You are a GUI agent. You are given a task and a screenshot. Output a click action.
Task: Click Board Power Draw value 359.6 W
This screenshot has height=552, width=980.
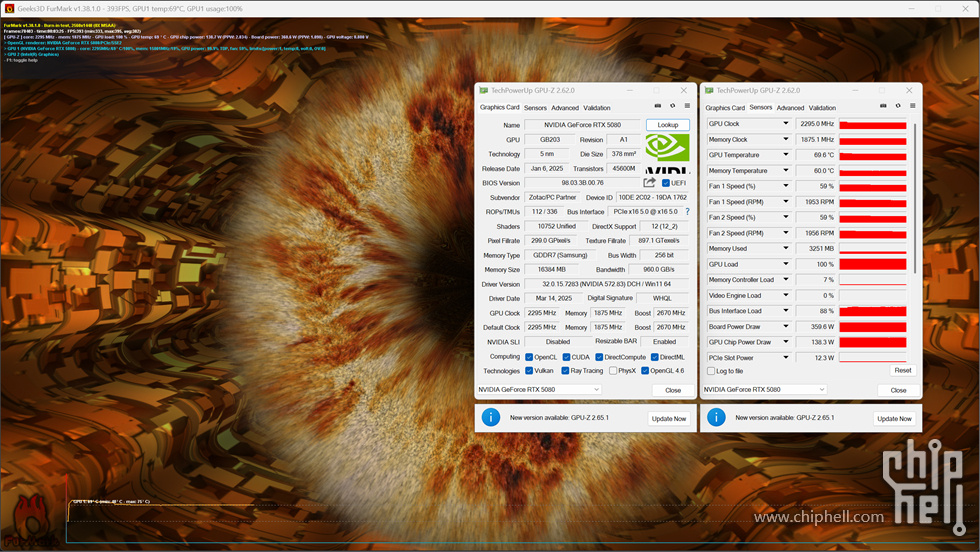(x=816, y=326)
